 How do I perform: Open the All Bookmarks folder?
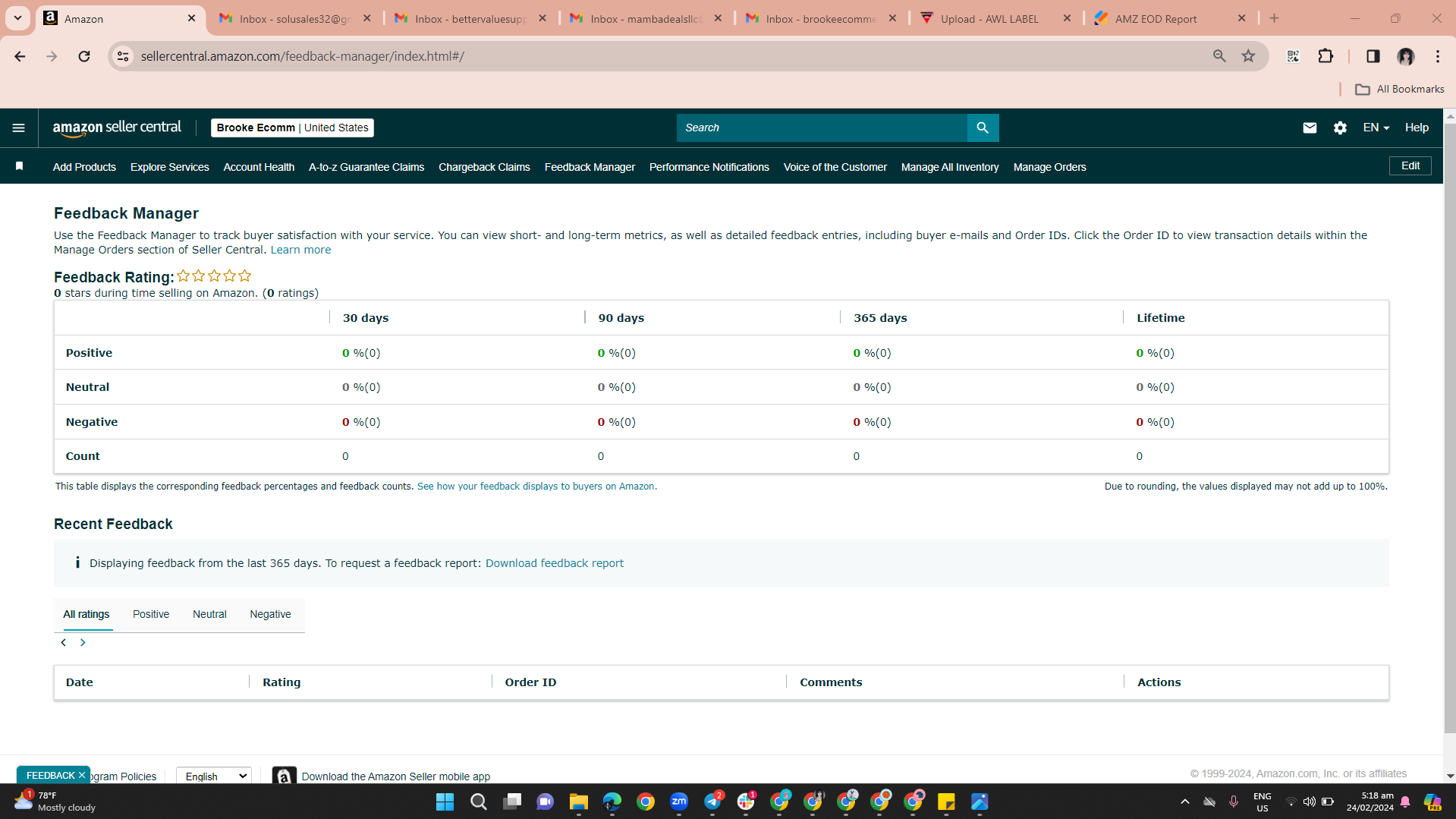coord(1400,90)
